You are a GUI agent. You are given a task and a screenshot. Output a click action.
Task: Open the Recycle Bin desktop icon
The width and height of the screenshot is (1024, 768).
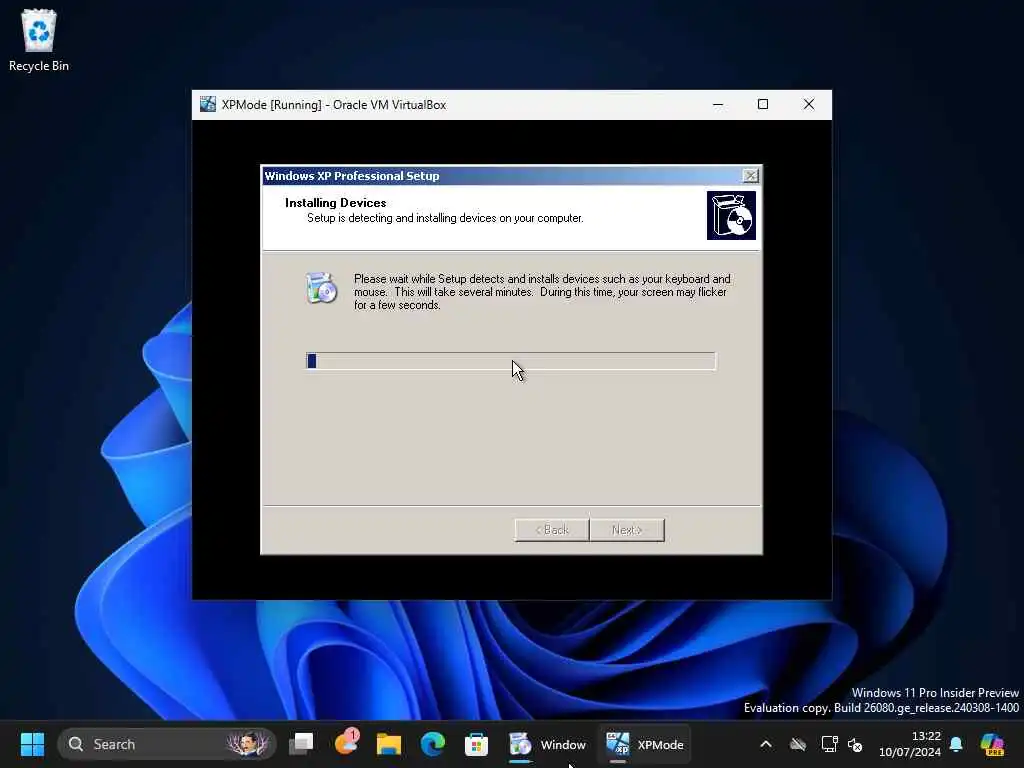pos(39,40)
